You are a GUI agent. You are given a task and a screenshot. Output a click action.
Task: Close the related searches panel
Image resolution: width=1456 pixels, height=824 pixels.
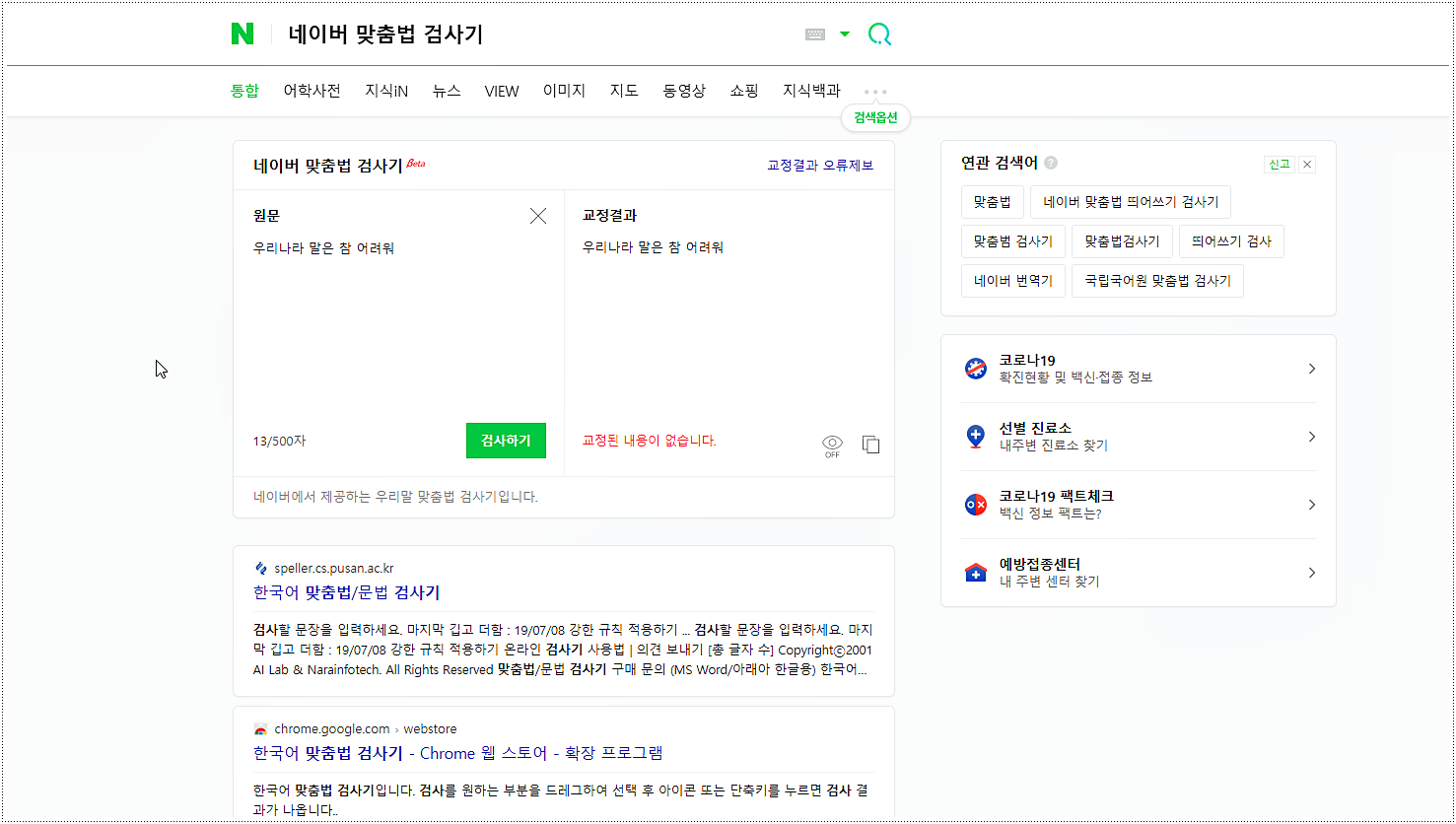(1307, 165)
